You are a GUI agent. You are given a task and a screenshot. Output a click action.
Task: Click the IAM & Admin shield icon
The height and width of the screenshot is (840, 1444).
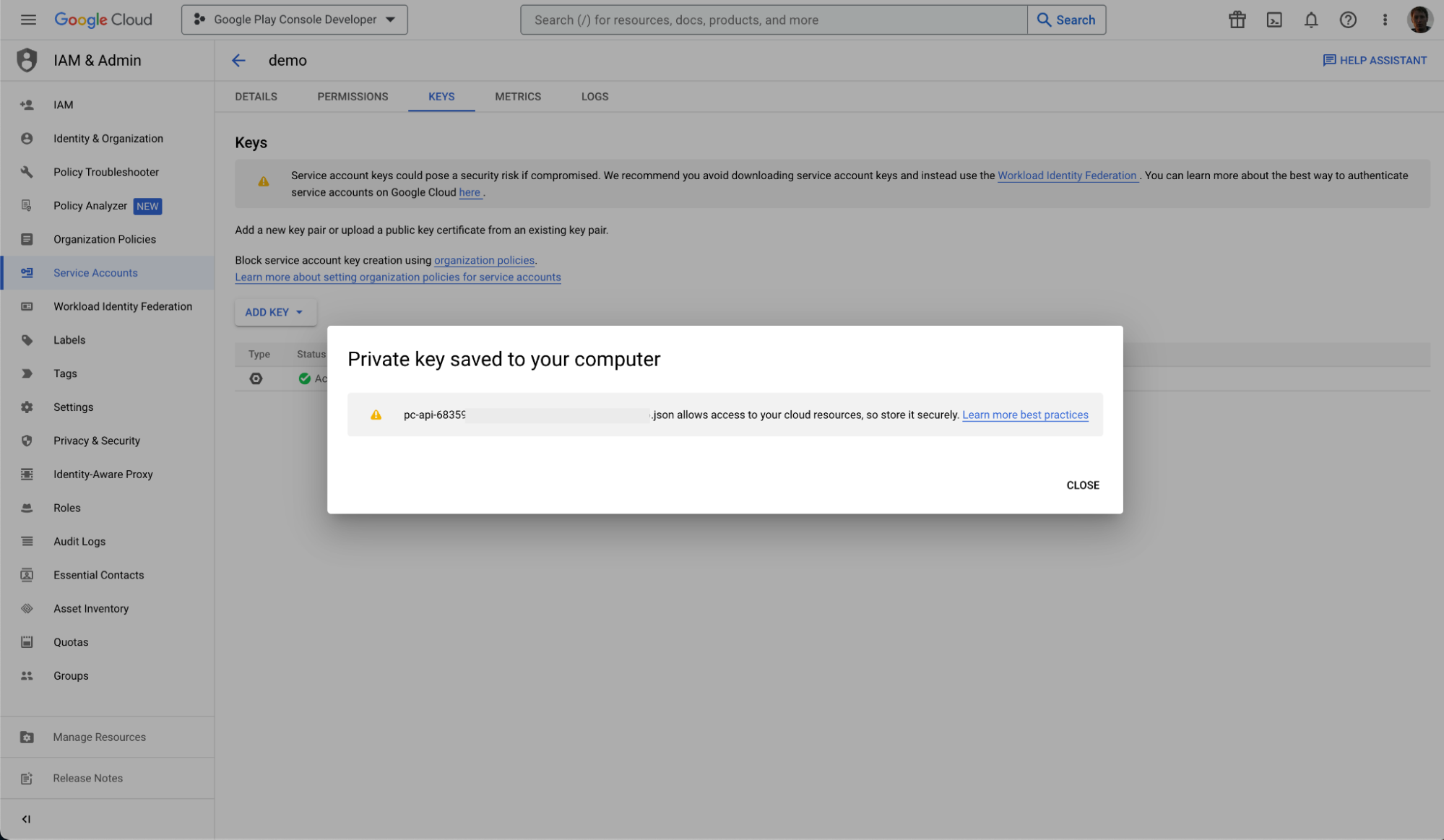27,60
